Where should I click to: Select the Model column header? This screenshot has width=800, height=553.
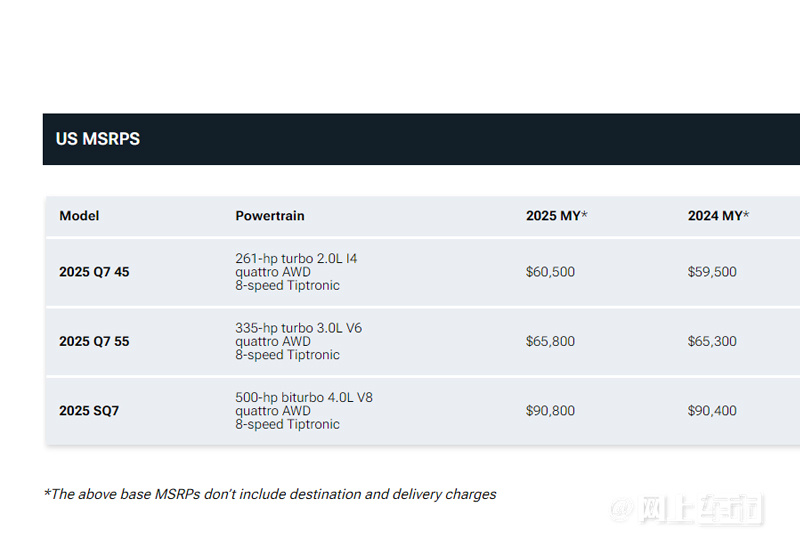(79, 216)
